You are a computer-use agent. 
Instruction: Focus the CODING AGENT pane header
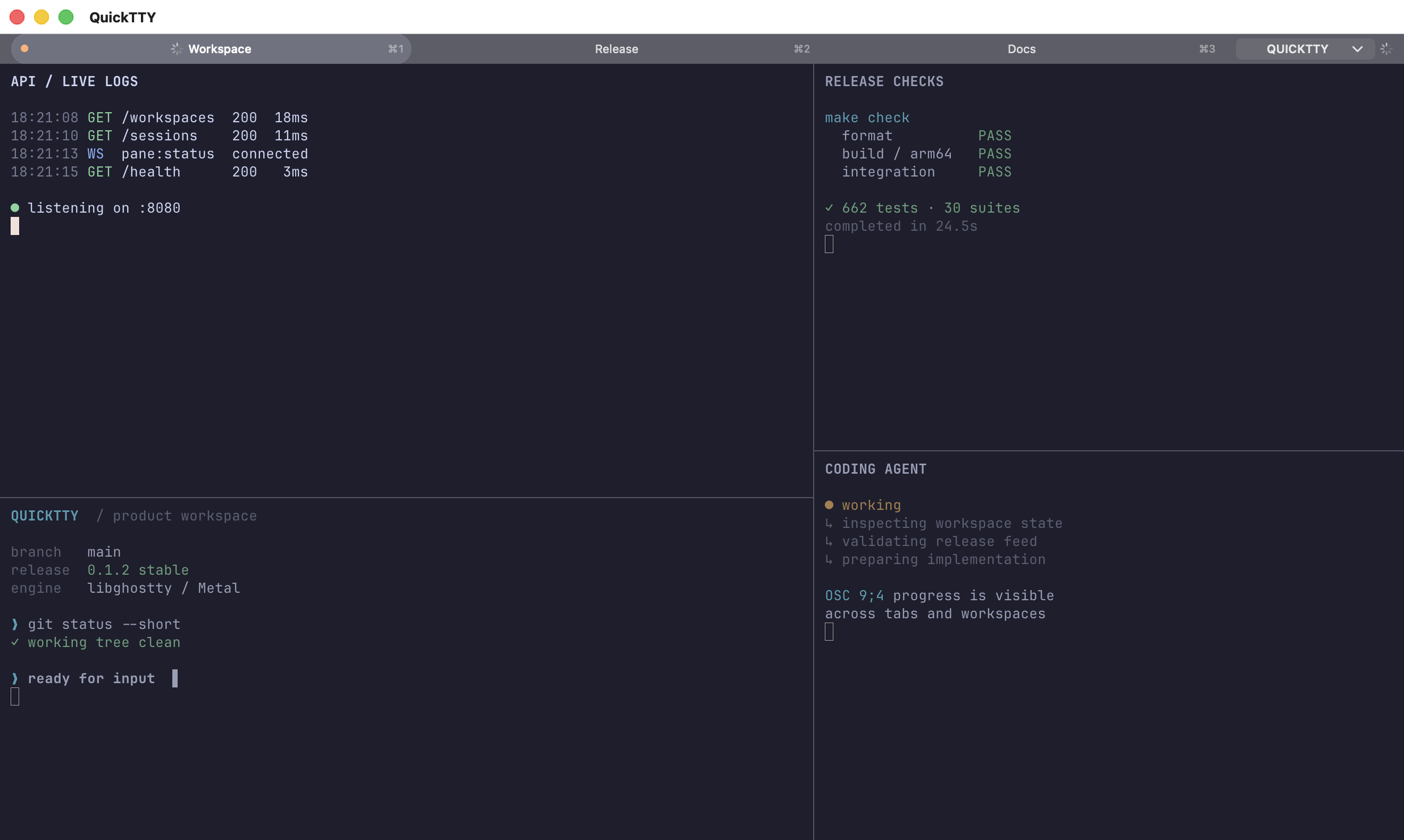click(876, 469)
